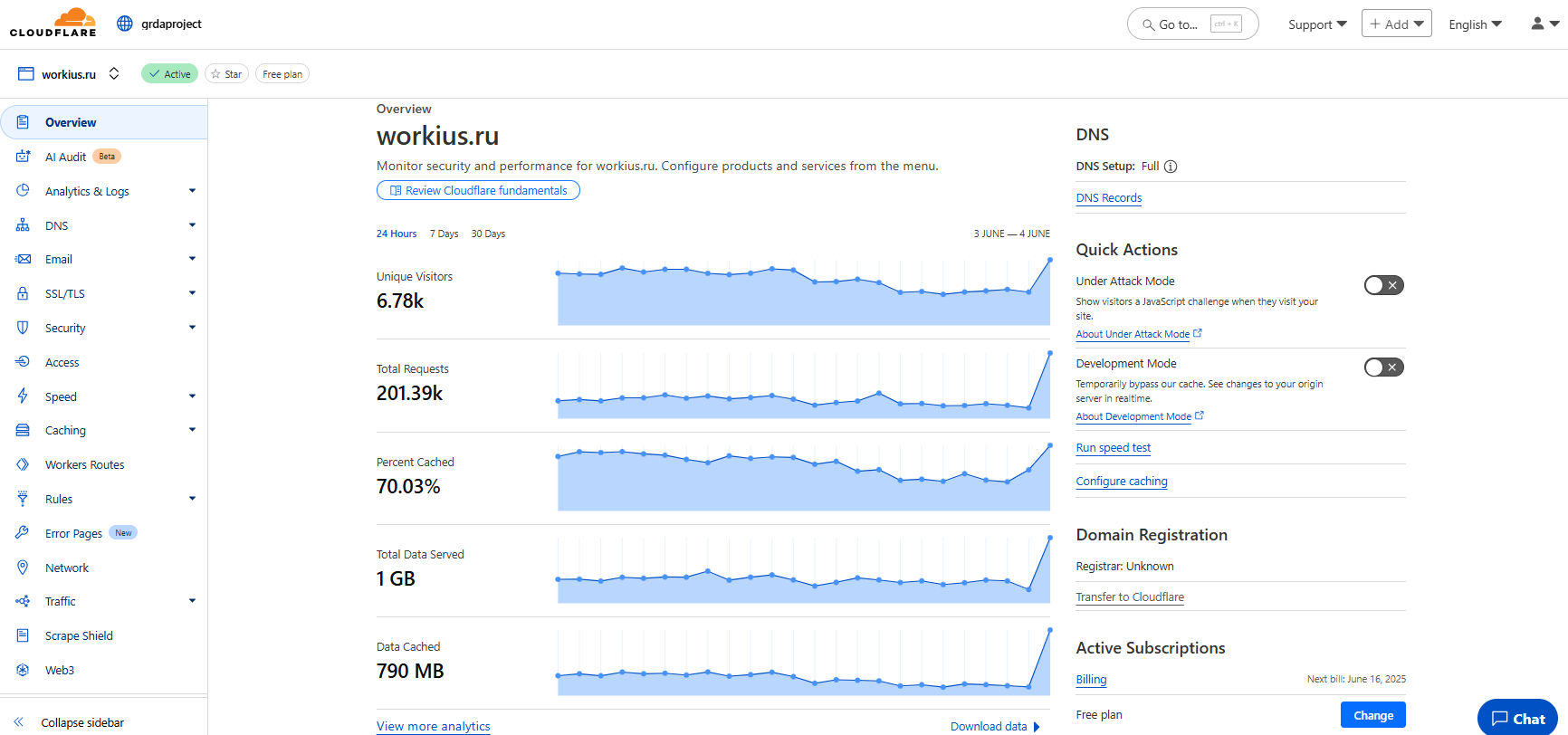Click the Speed lightning bolt icon
This screenshot has width=1568, height=735.
click(23, 396)
